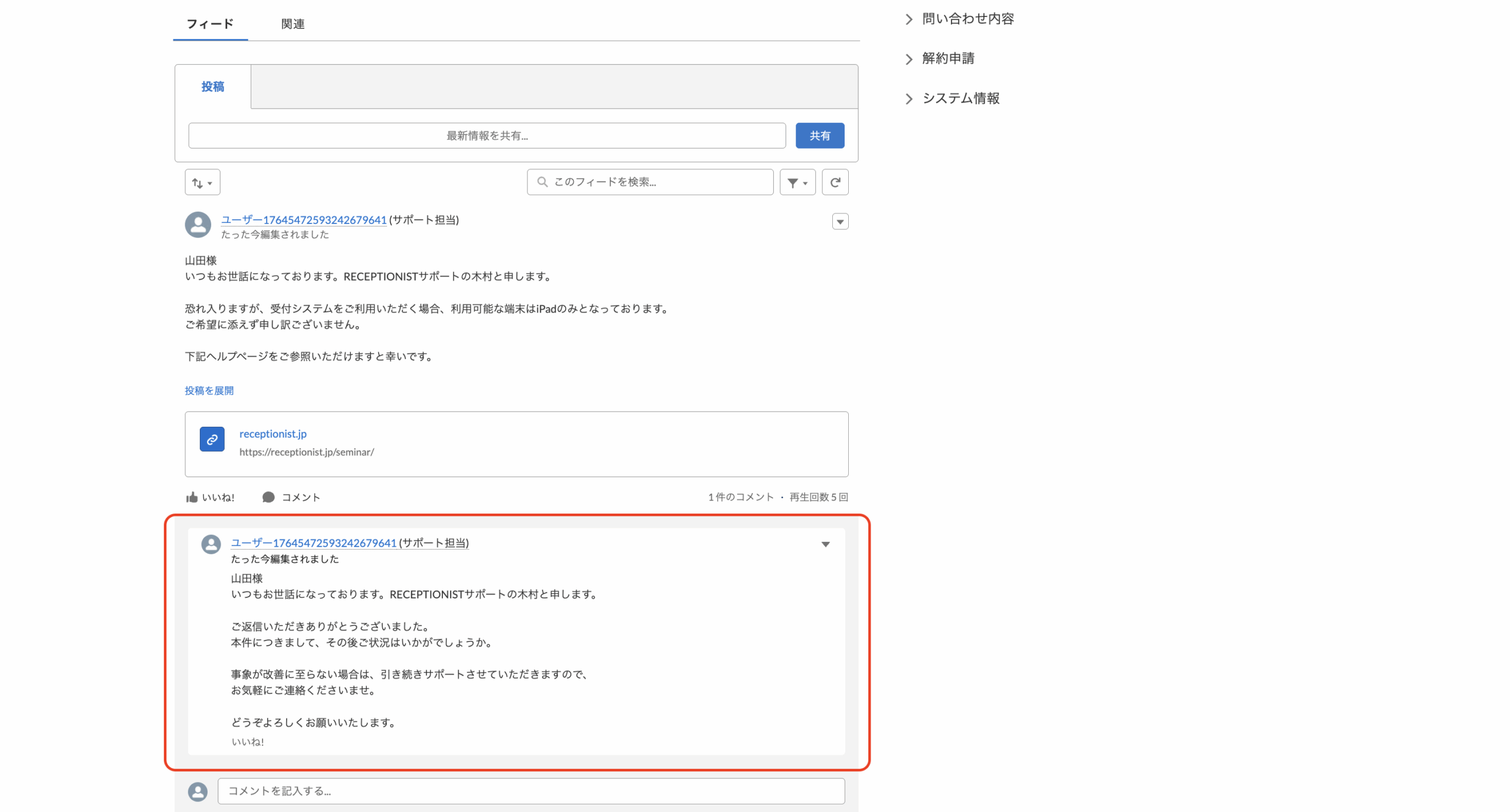The image size is (1510, 812).
Task: Open the feed sort order dropdown
Action: click(x=202, y=182)
